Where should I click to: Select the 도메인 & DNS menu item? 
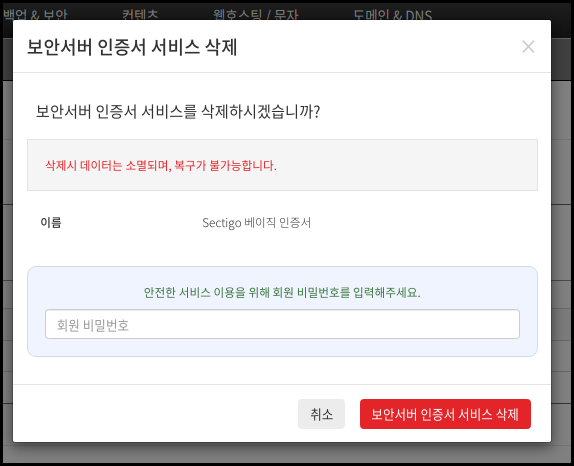pyautogui.click(x=392, y=15)
